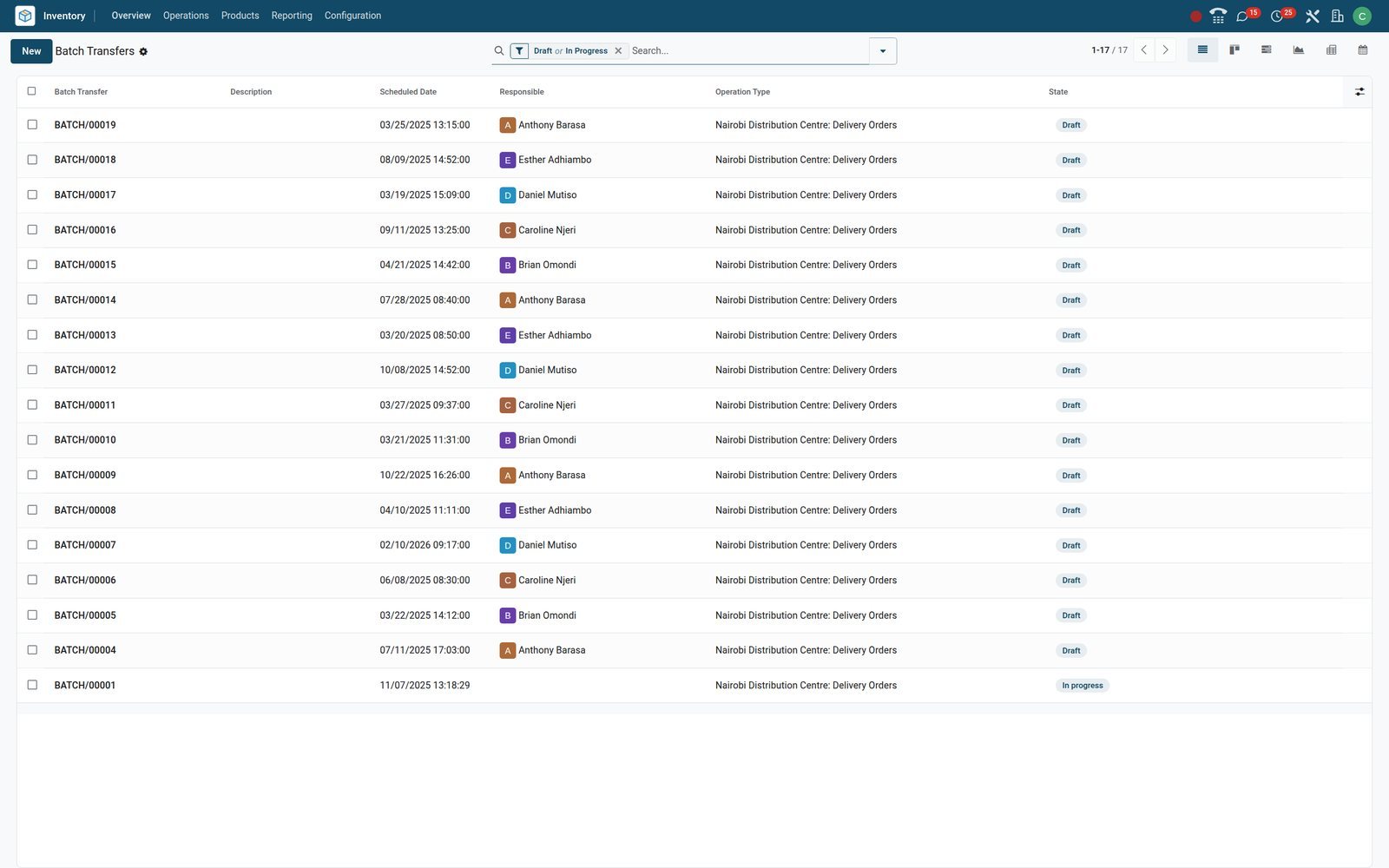This screenshot has width=1389, height=868.
Task: Tick the BATCH/00009 row checkbox
Action: 32,475
